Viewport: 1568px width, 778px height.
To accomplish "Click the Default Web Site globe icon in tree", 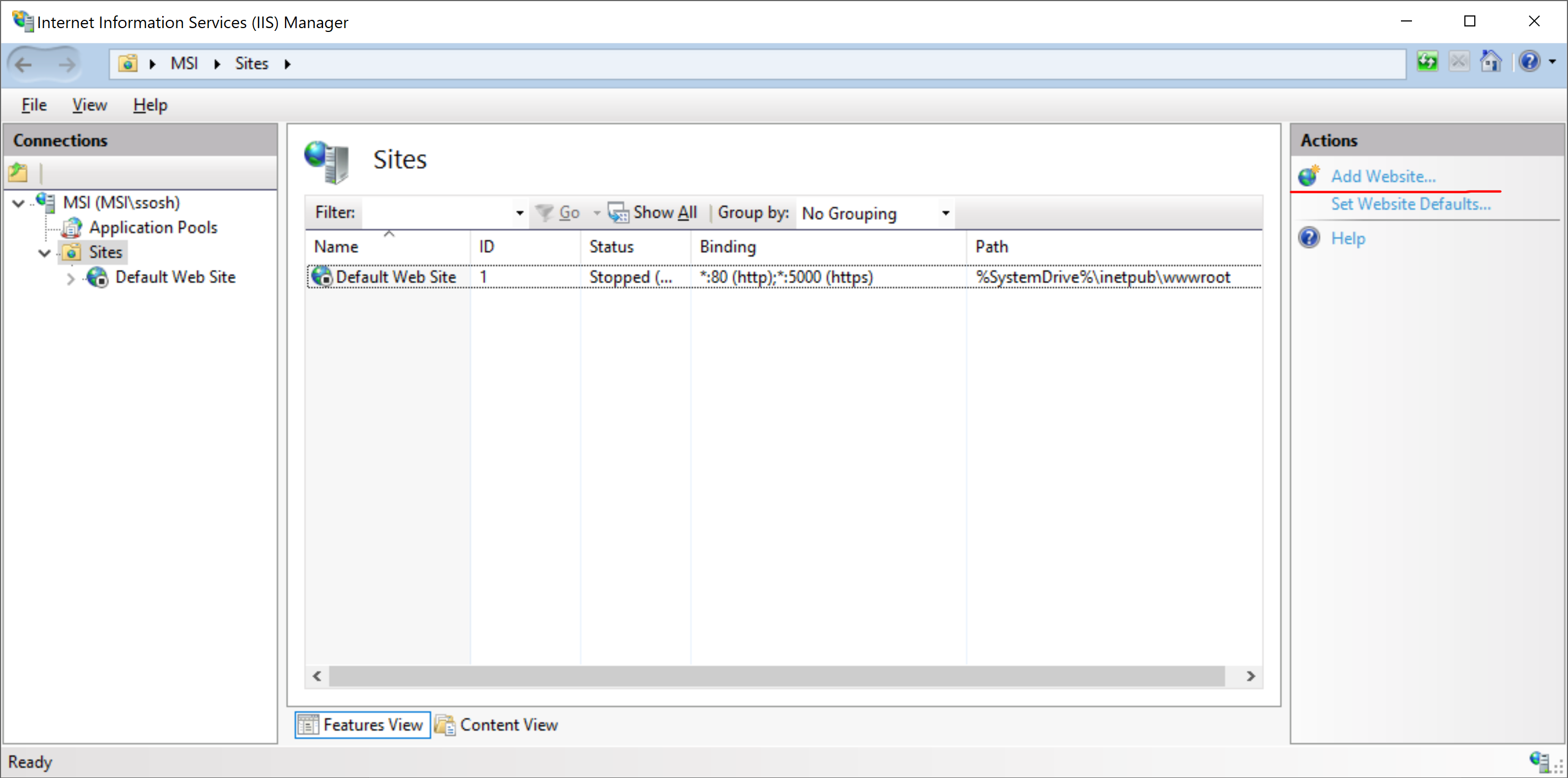I will pos(98,277).
